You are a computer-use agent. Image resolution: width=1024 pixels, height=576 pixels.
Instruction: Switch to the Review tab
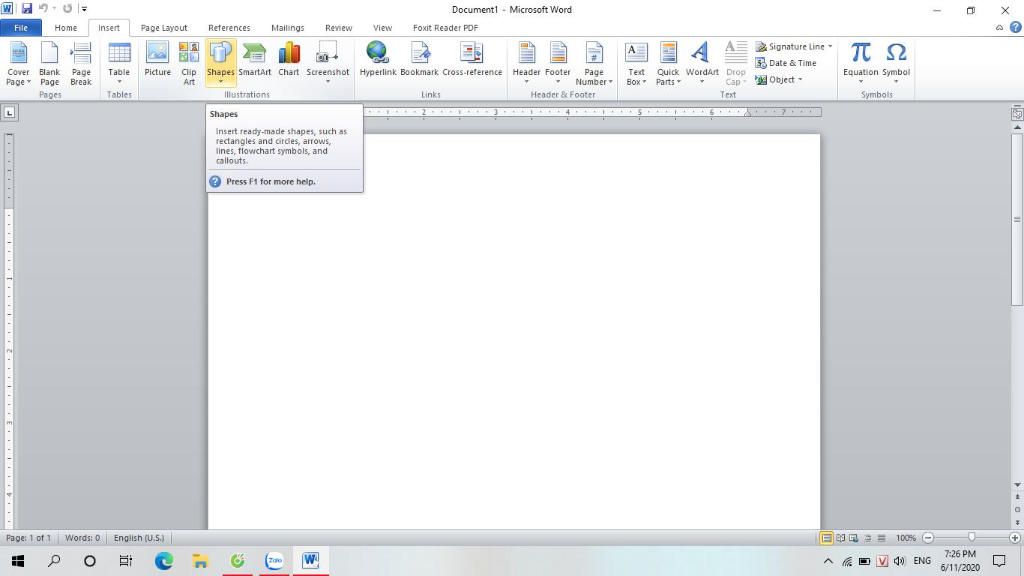338,27
